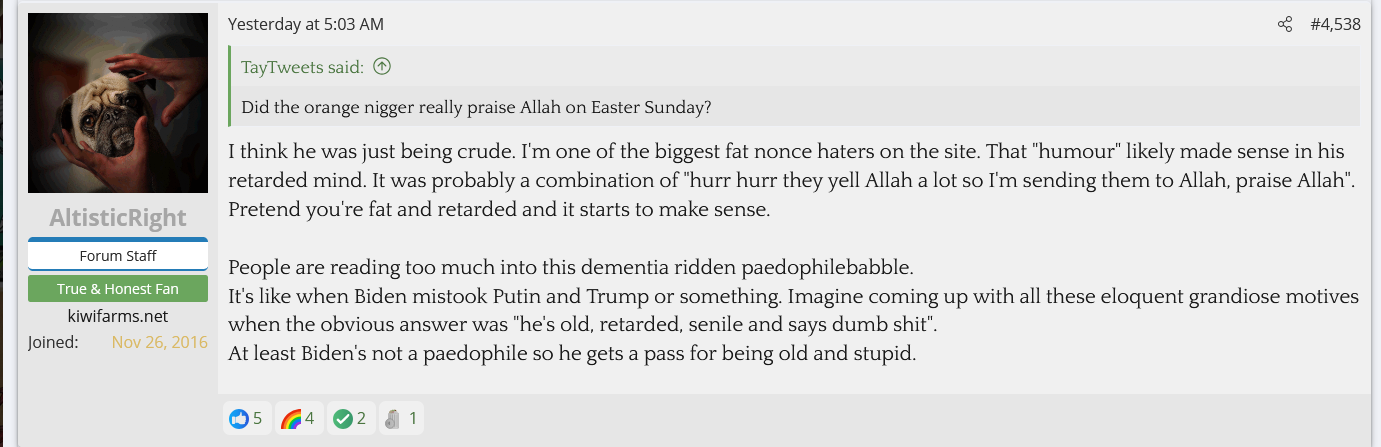
Task: Click the gray reaction icon with count 1
Action: [394, 419]
